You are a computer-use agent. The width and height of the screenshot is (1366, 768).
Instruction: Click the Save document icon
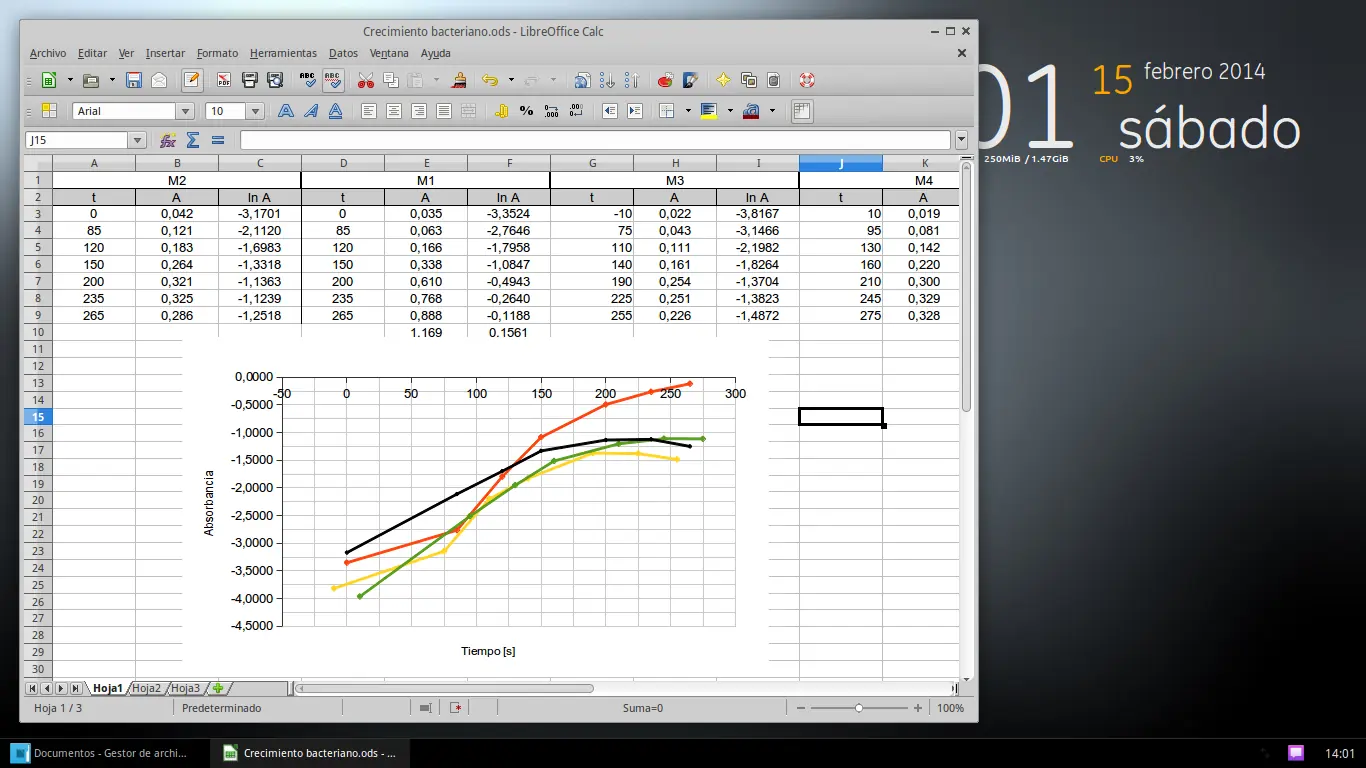click(134, 80)
